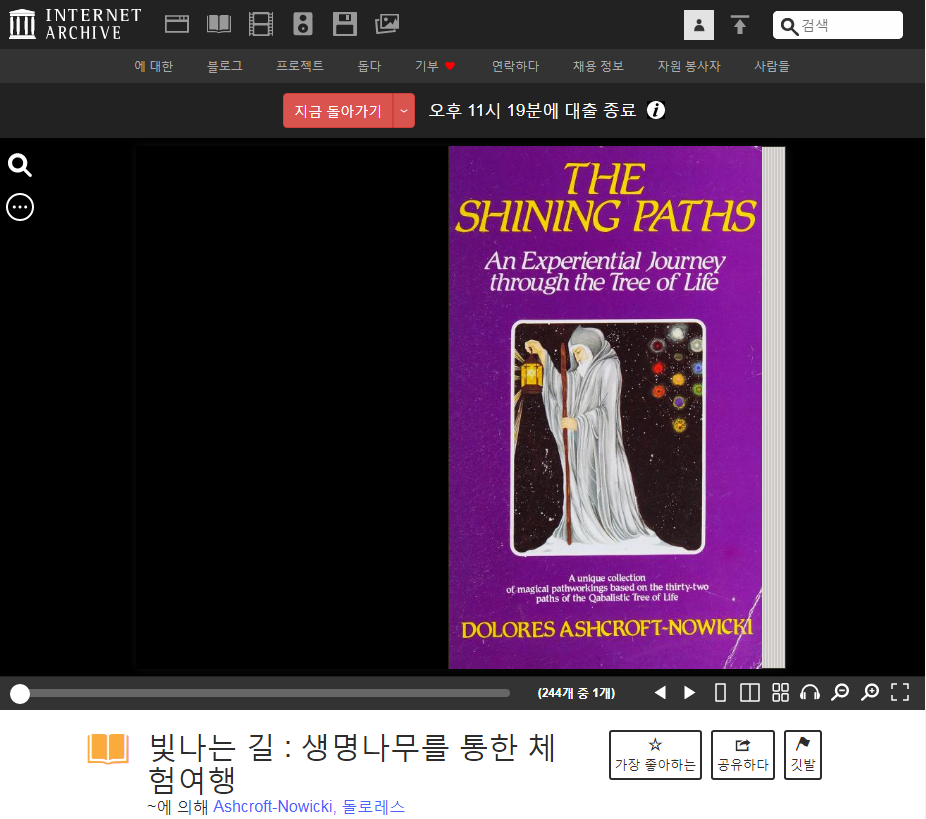The height and width of the screenshot is (819, 926).
Task: Switch to one-page view
Action: point(720,692)
